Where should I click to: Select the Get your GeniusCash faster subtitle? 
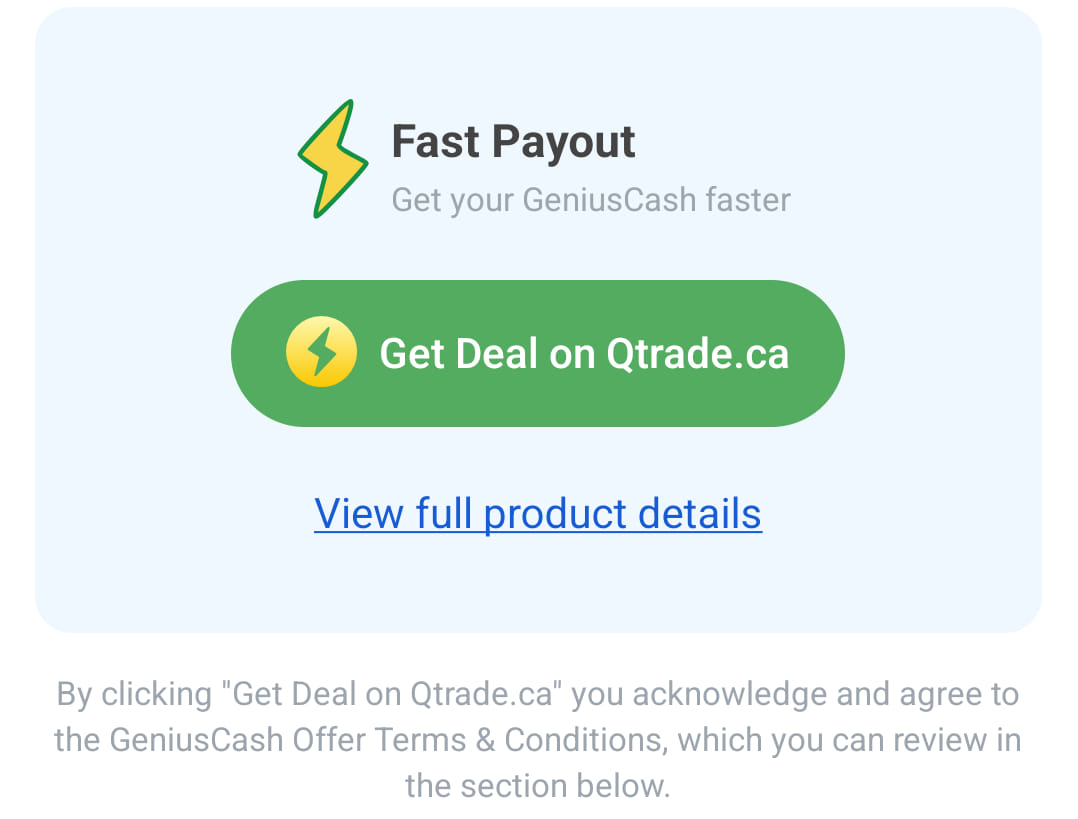click(x=590, y=200)
